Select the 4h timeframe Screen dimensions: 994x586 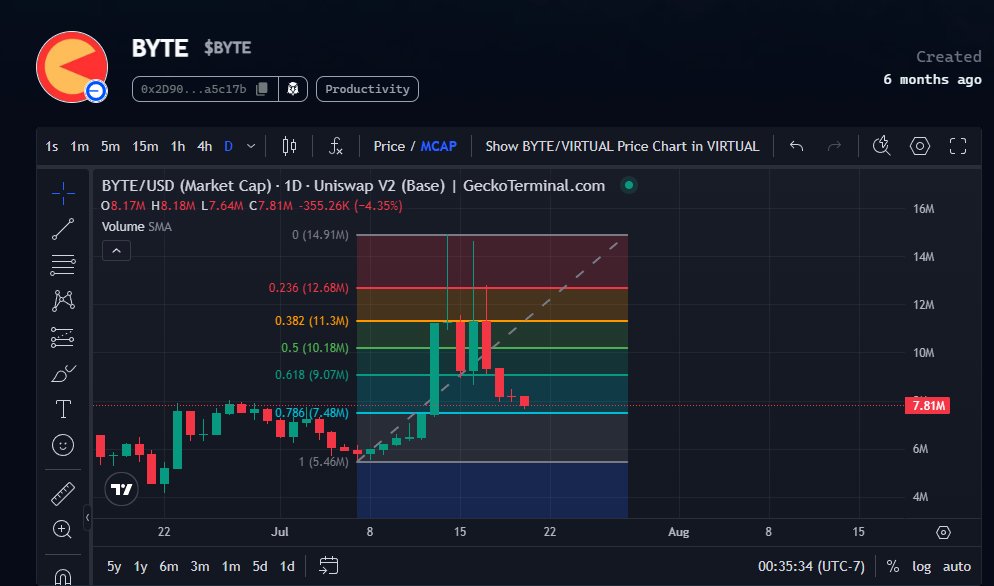pyautogui.click(x=204, y=146)
